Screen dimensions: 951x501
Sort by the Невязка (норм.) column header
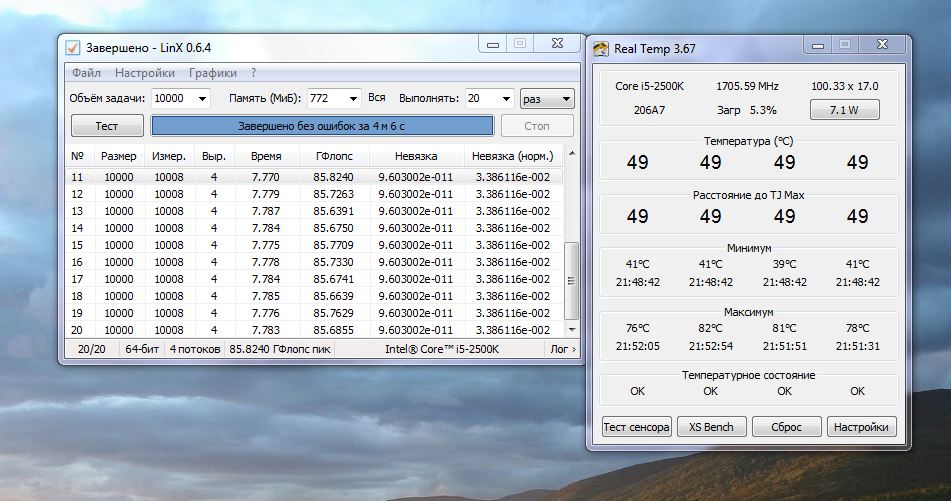512,156
